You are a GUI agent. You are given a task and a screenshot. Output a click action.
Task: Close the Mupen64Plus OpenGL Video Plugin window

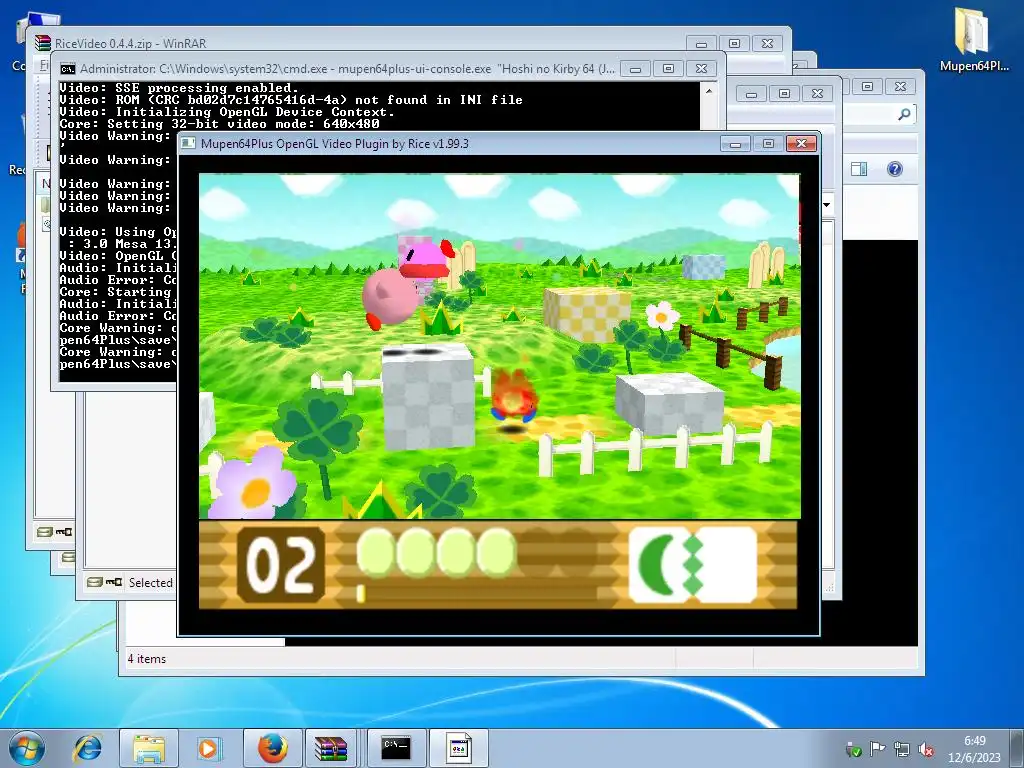pos(801,144)
